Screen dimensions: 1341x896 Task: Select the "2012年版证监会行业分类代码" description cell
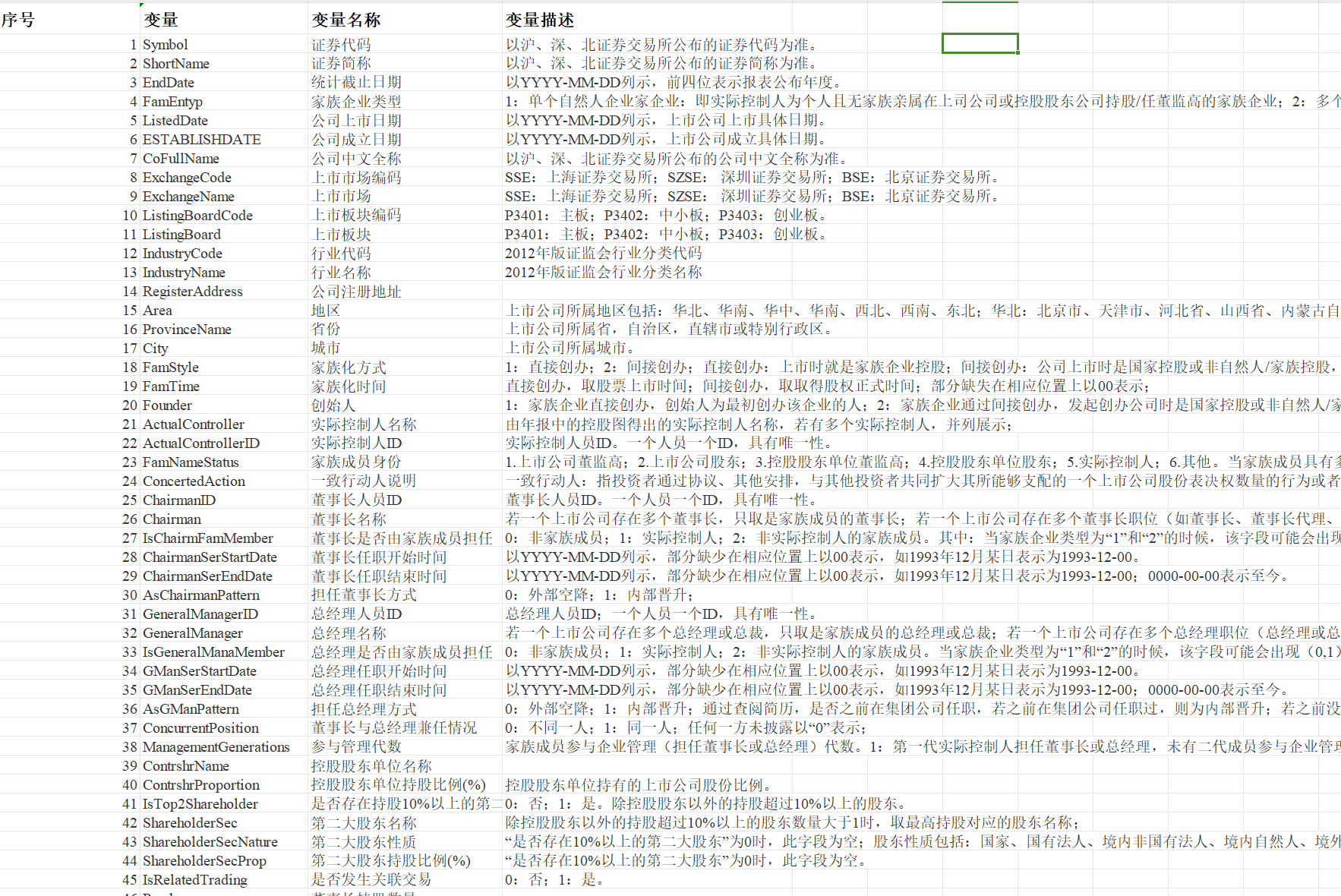click(x=604, y=254)
